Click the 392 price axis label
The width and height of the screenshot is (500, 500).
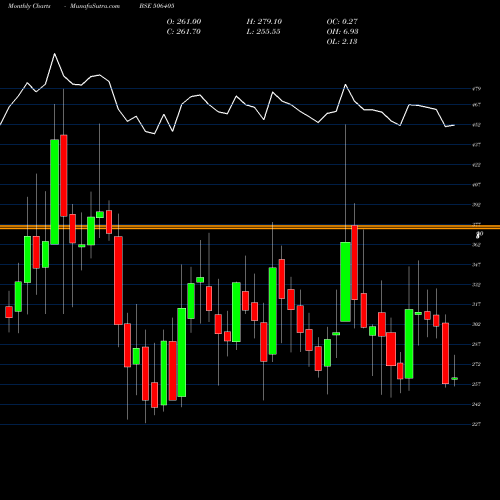477,205
